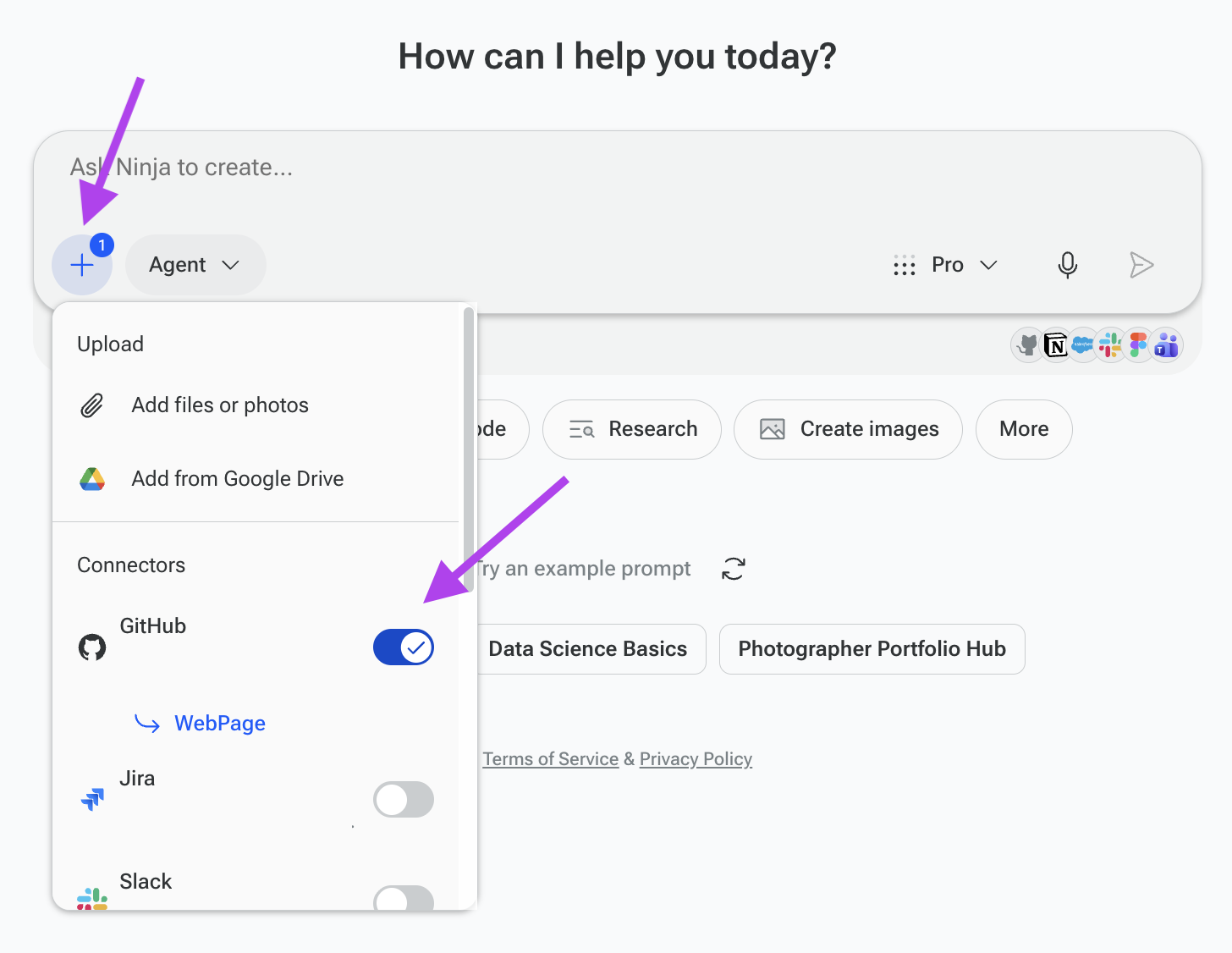
Task: Click the Ask Ninja to create input
Action: pyautogui.click(x=618, y=168)
